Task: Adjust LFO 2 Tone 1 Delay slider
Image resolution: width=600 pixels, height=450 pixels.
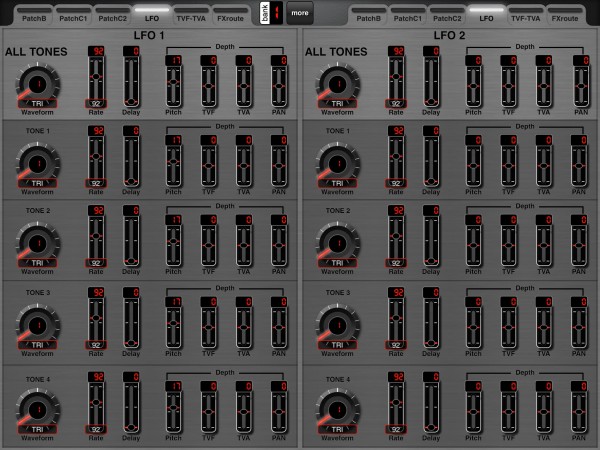Action: pyautogui.click(x=431, y=161)
